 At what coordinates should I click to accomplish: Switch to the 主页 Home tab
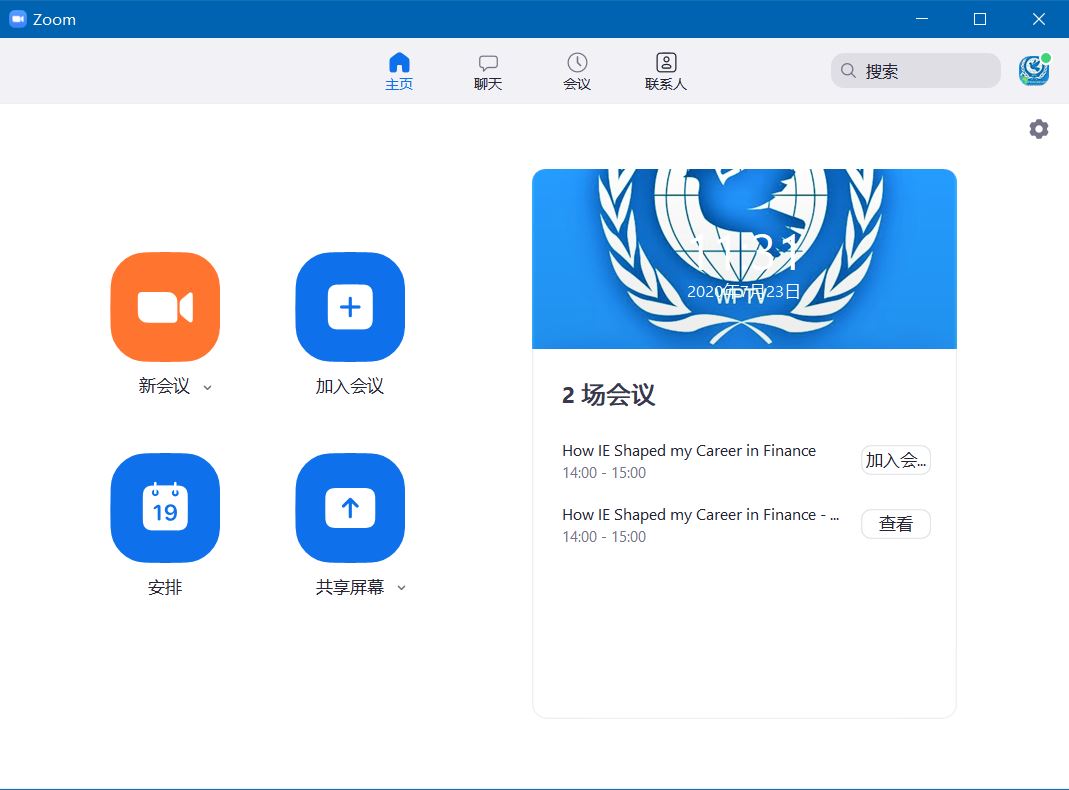[399, 72]
